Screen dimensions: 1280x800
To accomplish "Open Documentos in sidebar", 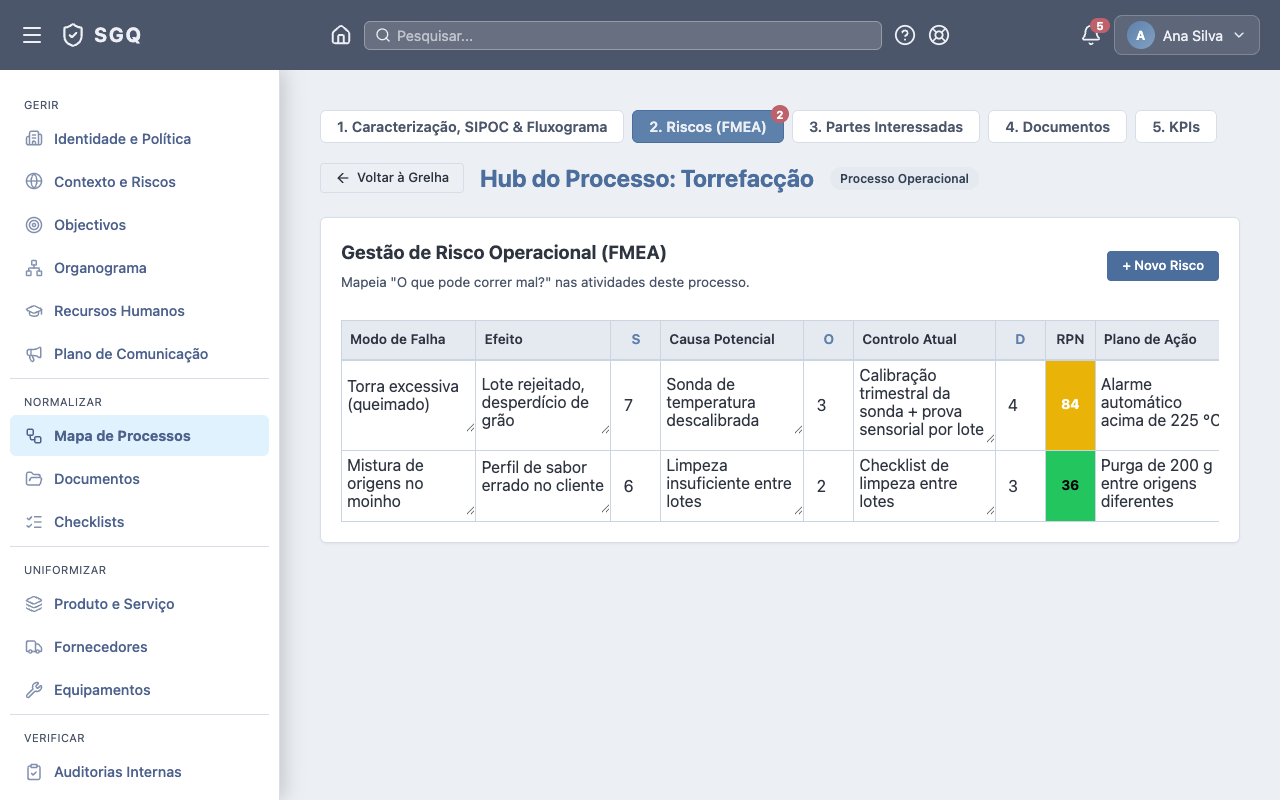I will (x=139, y=479).
